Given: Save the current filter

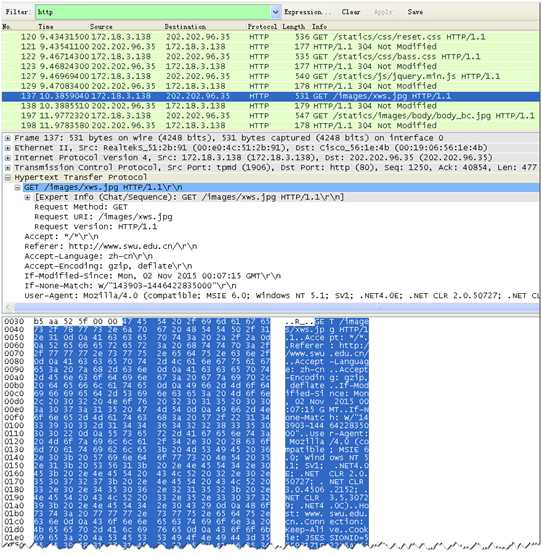Looking at the screenshot, I should point(415,12).
